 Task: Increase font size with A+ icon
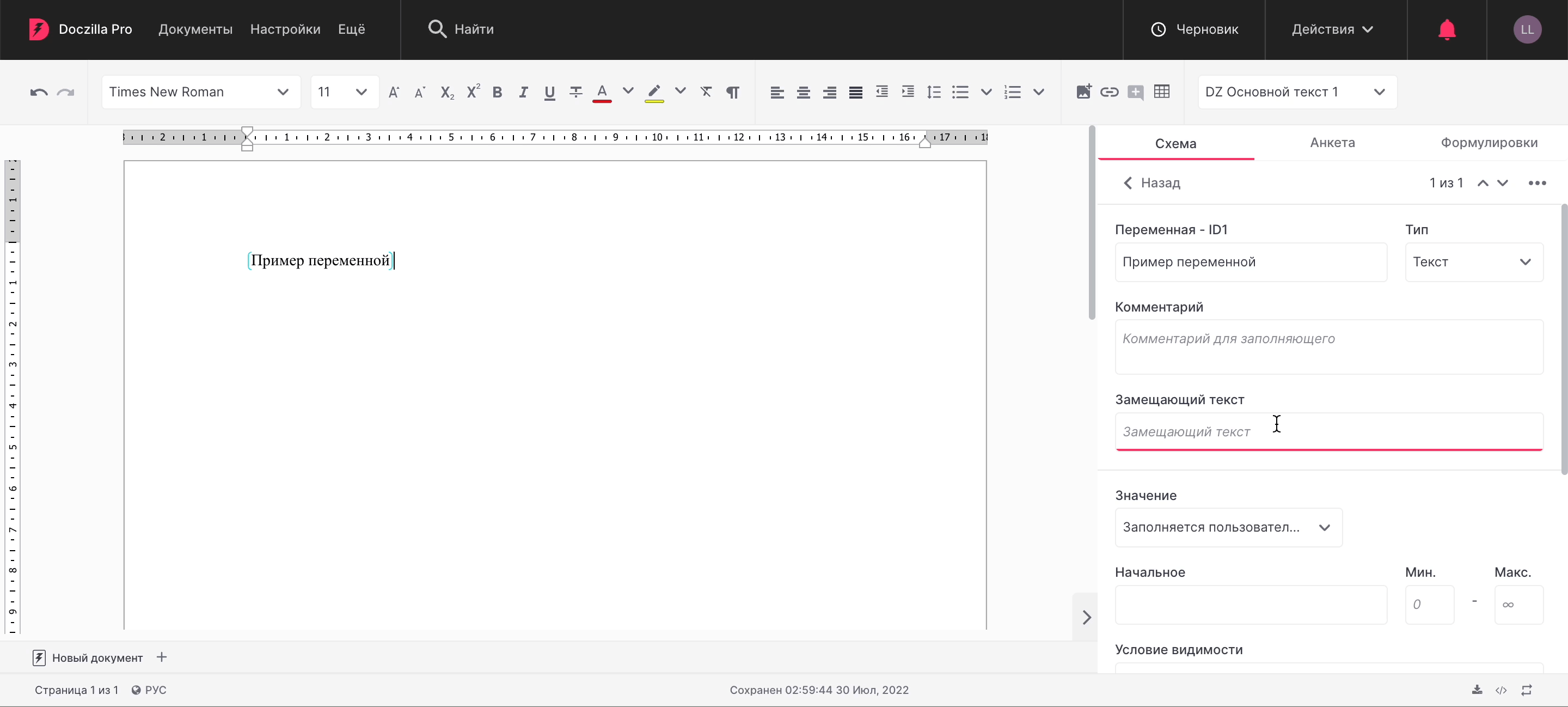tap(394, 92)
